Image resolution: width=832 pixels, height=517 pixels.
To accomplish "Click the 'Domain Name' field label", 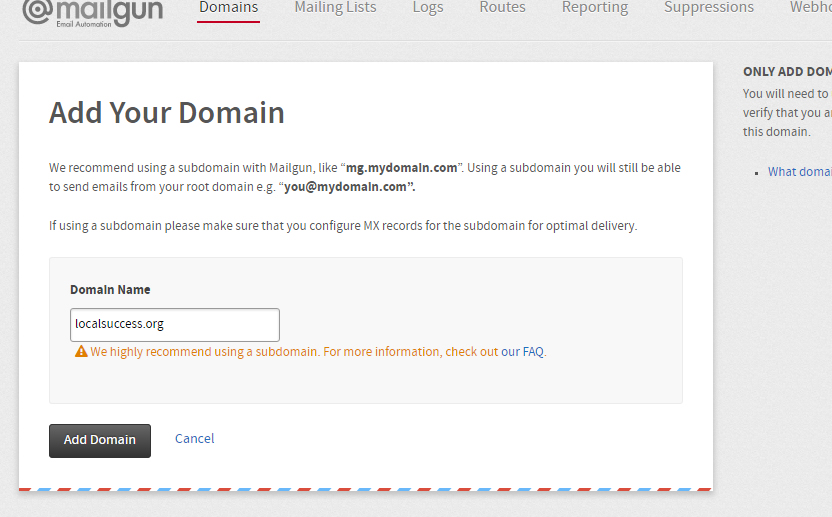I will point(110,290).
